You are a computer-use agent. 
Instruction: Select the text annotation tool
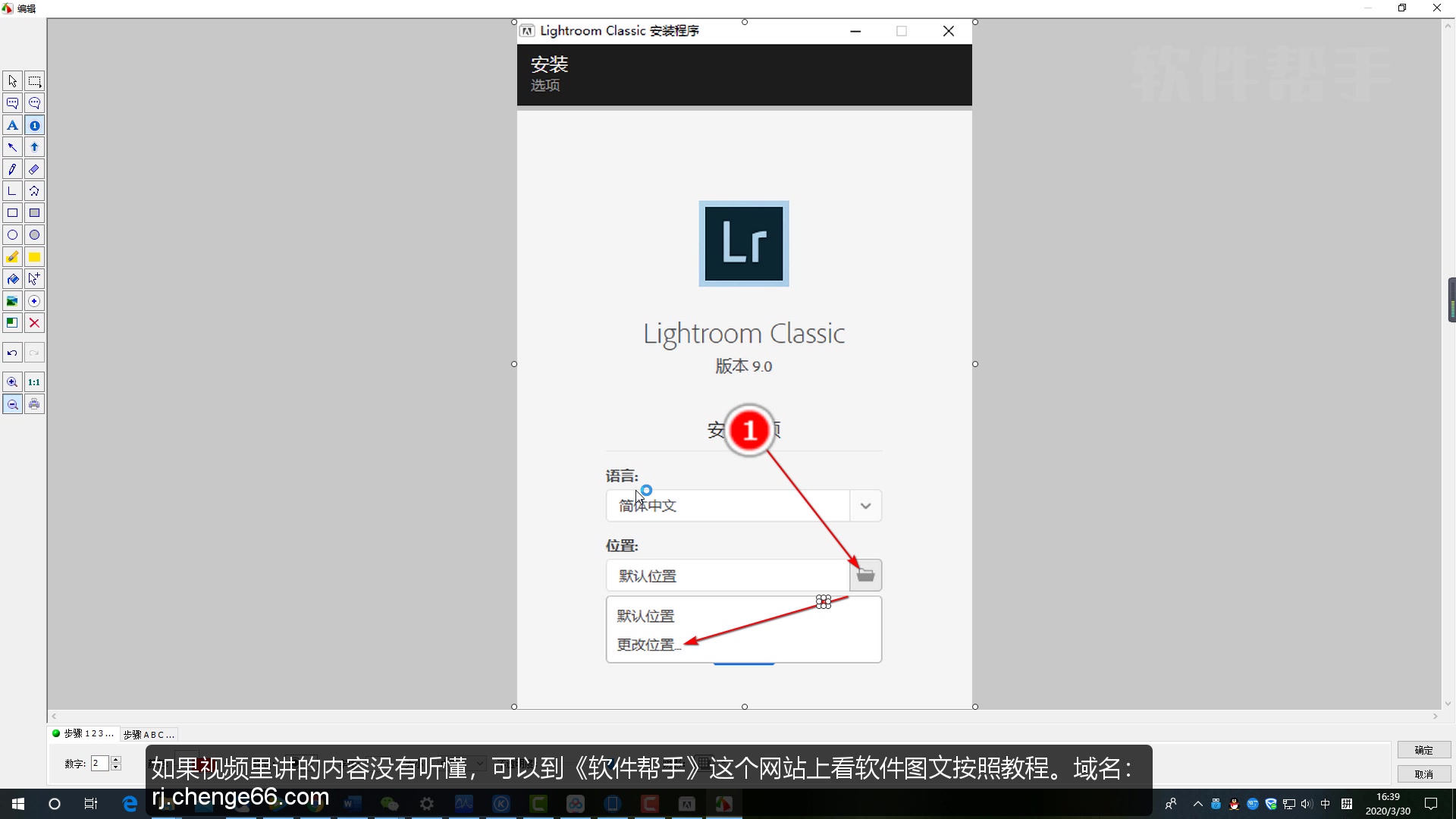tap(12, 125)
